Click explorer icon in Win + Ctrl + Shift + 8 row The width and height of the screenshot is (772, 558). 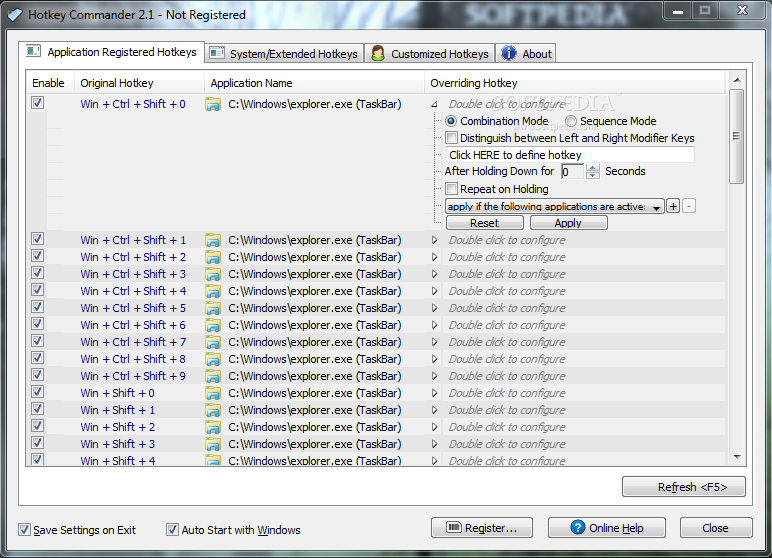click(213, 360)
